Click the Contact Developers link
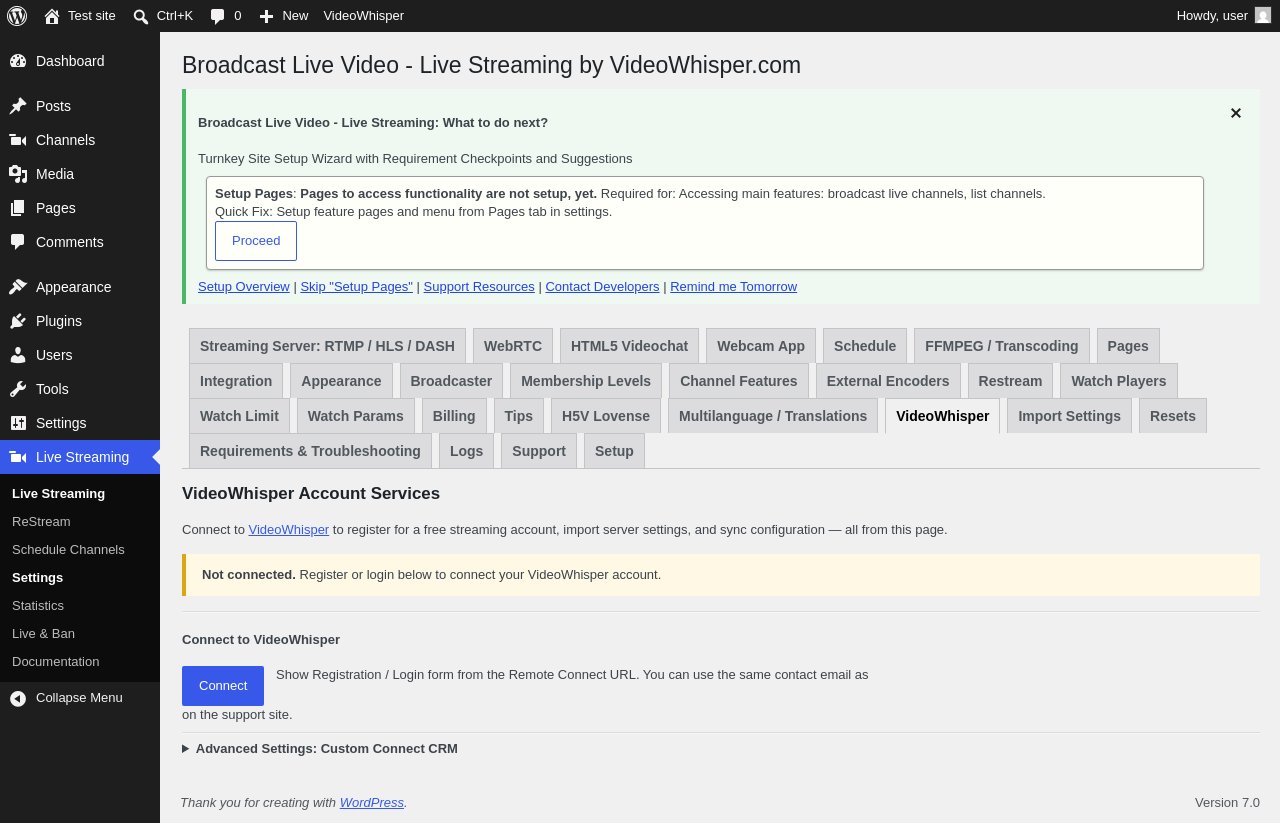The width and height of the screenshot is (1280, 823). click(602, 287)
